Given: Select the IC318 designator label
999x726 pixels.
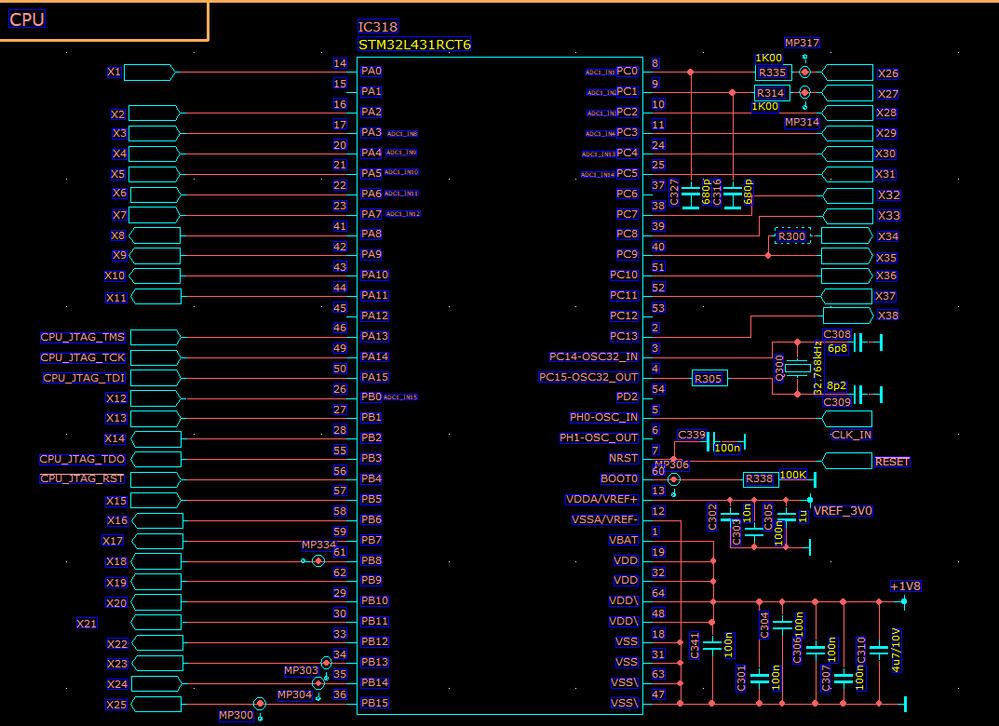Looking at the screenshot, I should pos(378,27).
